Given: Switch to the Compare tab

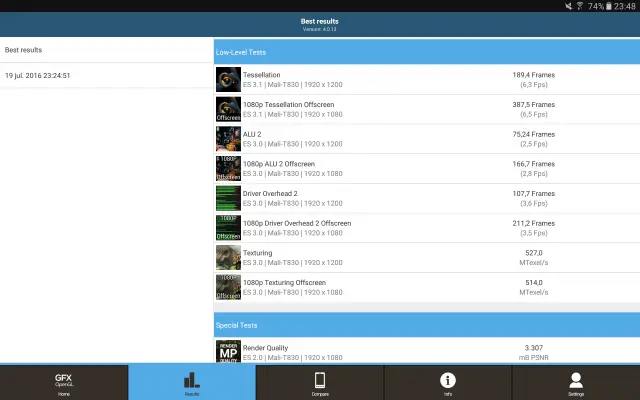Looking at the screenshot, I should [x=320, y=383].
